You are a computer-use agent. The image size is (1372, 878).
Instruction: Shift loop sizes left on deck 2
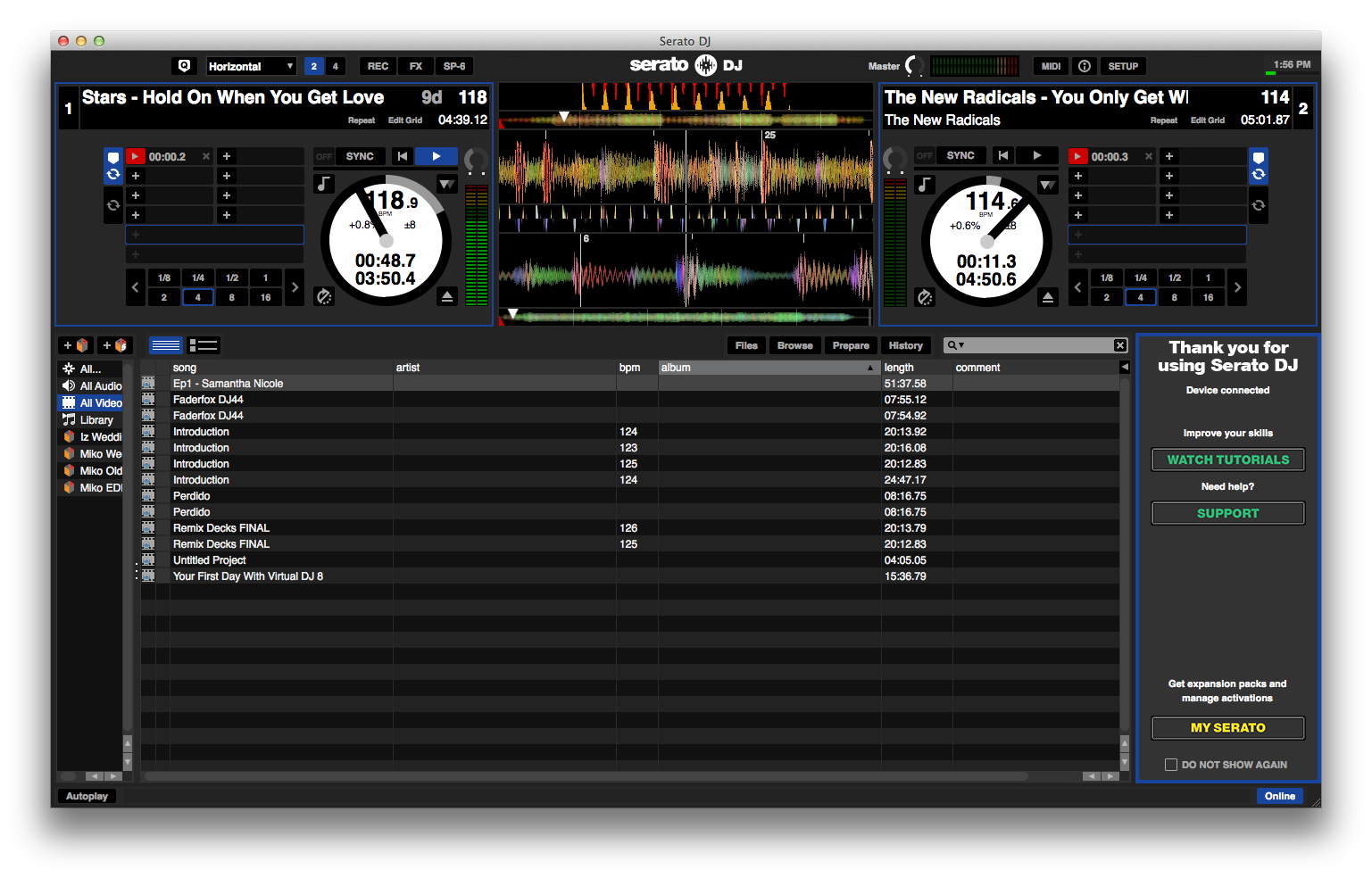(1078, 287)
